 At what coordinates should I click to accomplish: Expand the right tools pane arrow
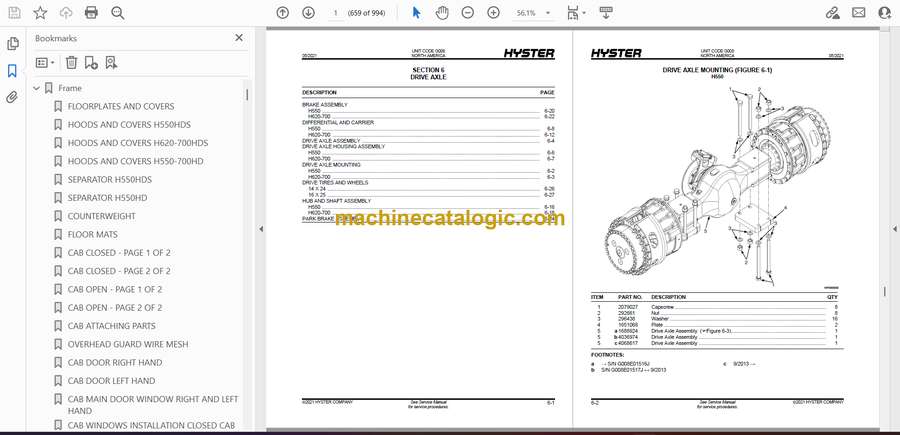click(894, 229)
